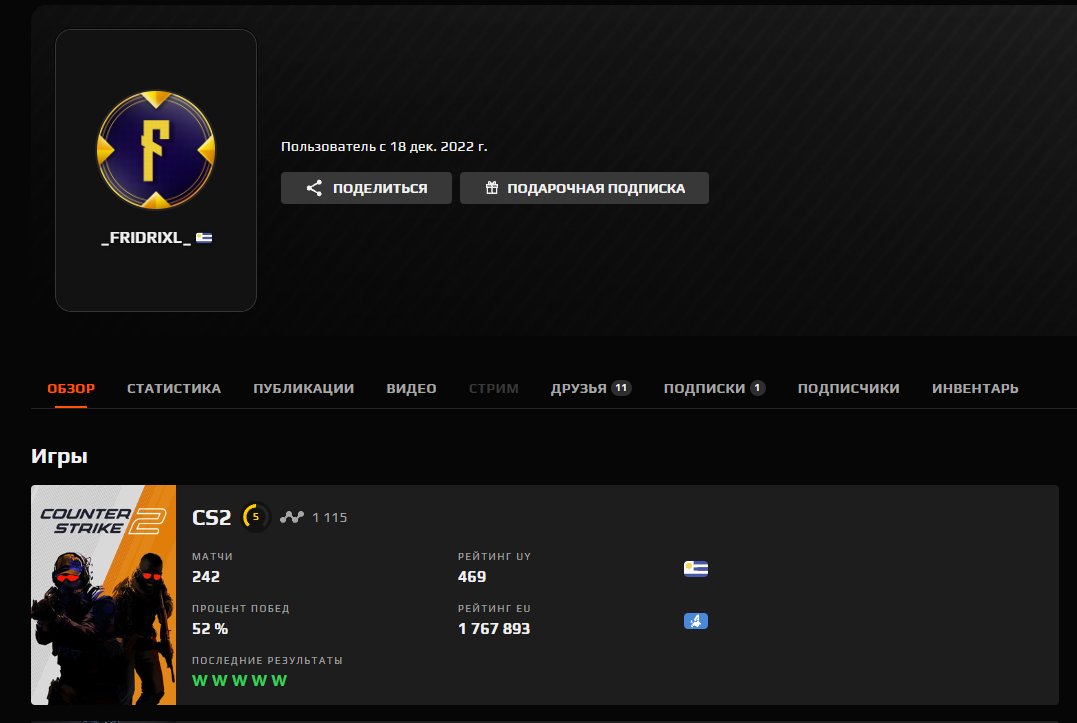The width and height of the screenshot is (1077, 723).
Task: Click the ELO graph icon beside 1 115
Action: (x=290, y=517)
